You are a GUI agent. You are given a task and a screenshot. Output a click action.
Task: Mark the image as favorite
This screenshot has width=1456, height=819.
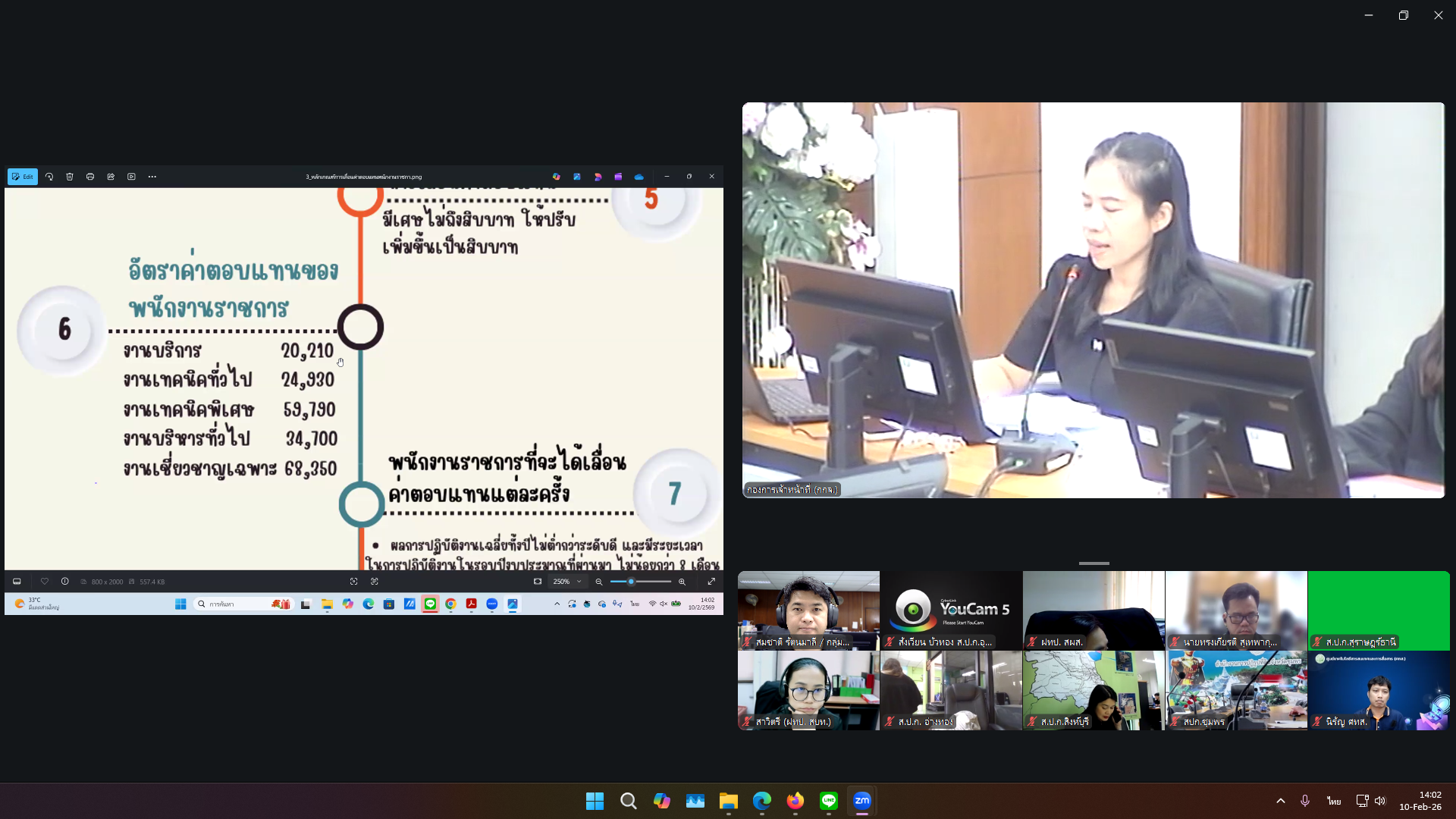(x=45, y=582)
